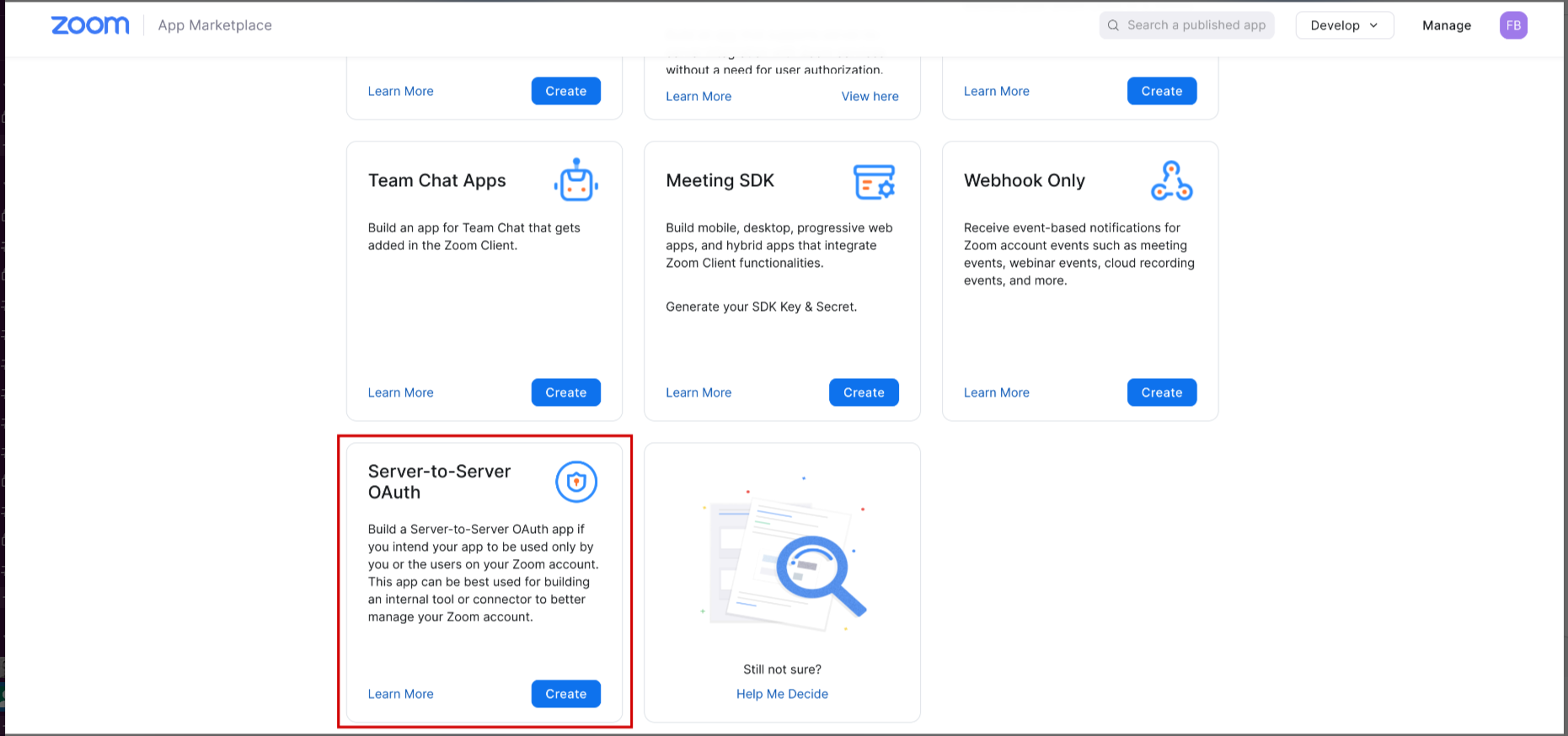Create a Meeting SDK app

pos(864,392)
